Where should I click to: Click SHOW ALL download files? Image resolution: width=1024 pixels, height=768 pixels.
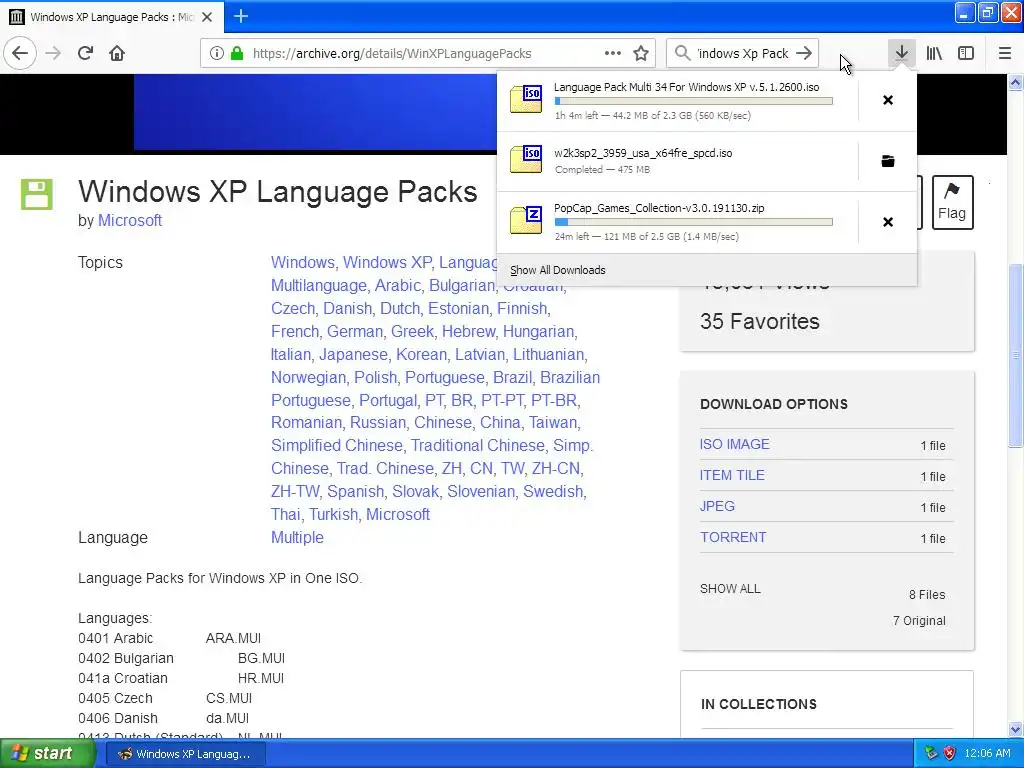(x=730, y=588)
